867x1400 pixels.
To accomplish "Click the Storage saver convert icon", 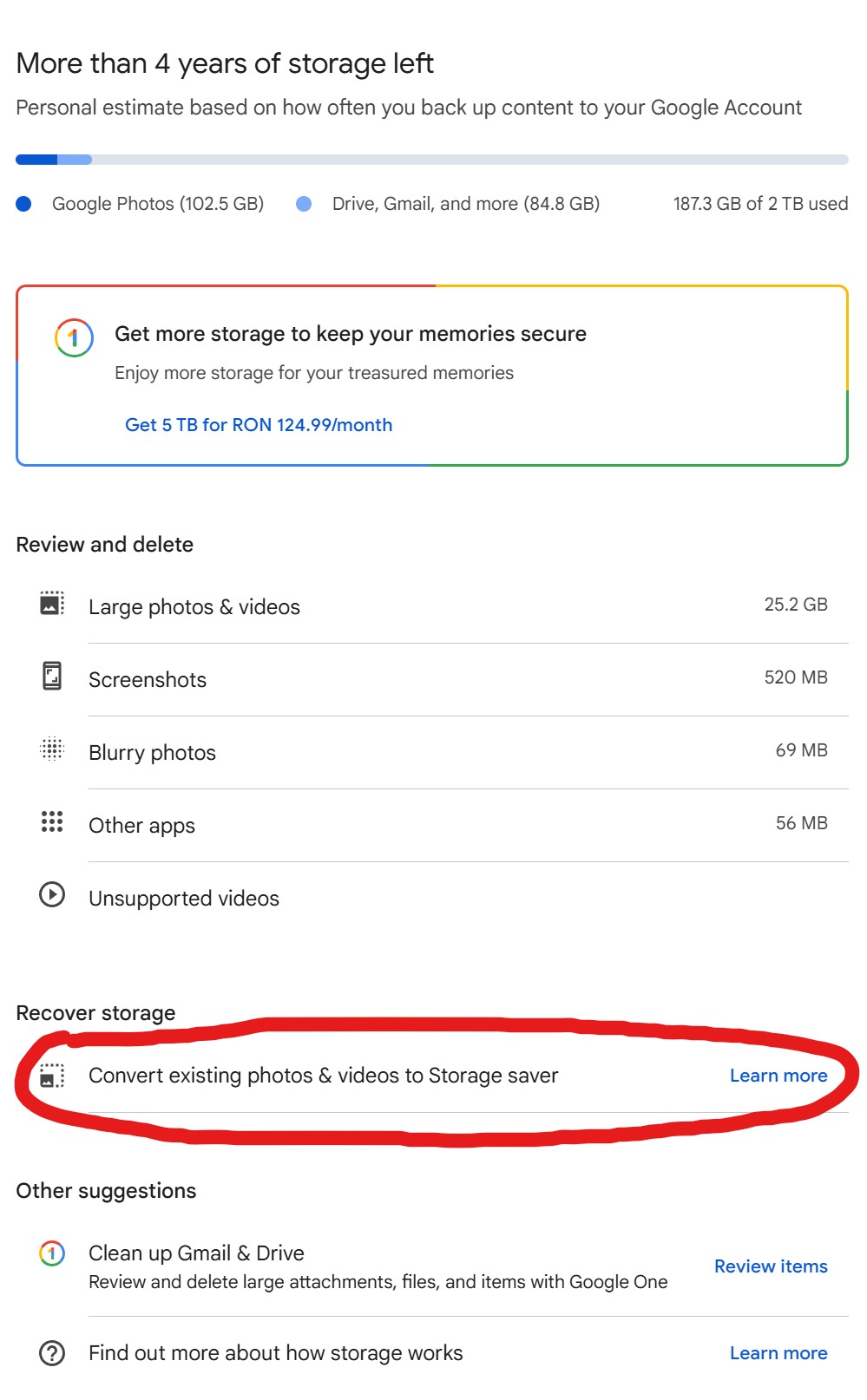I will tap(52, 1076).
